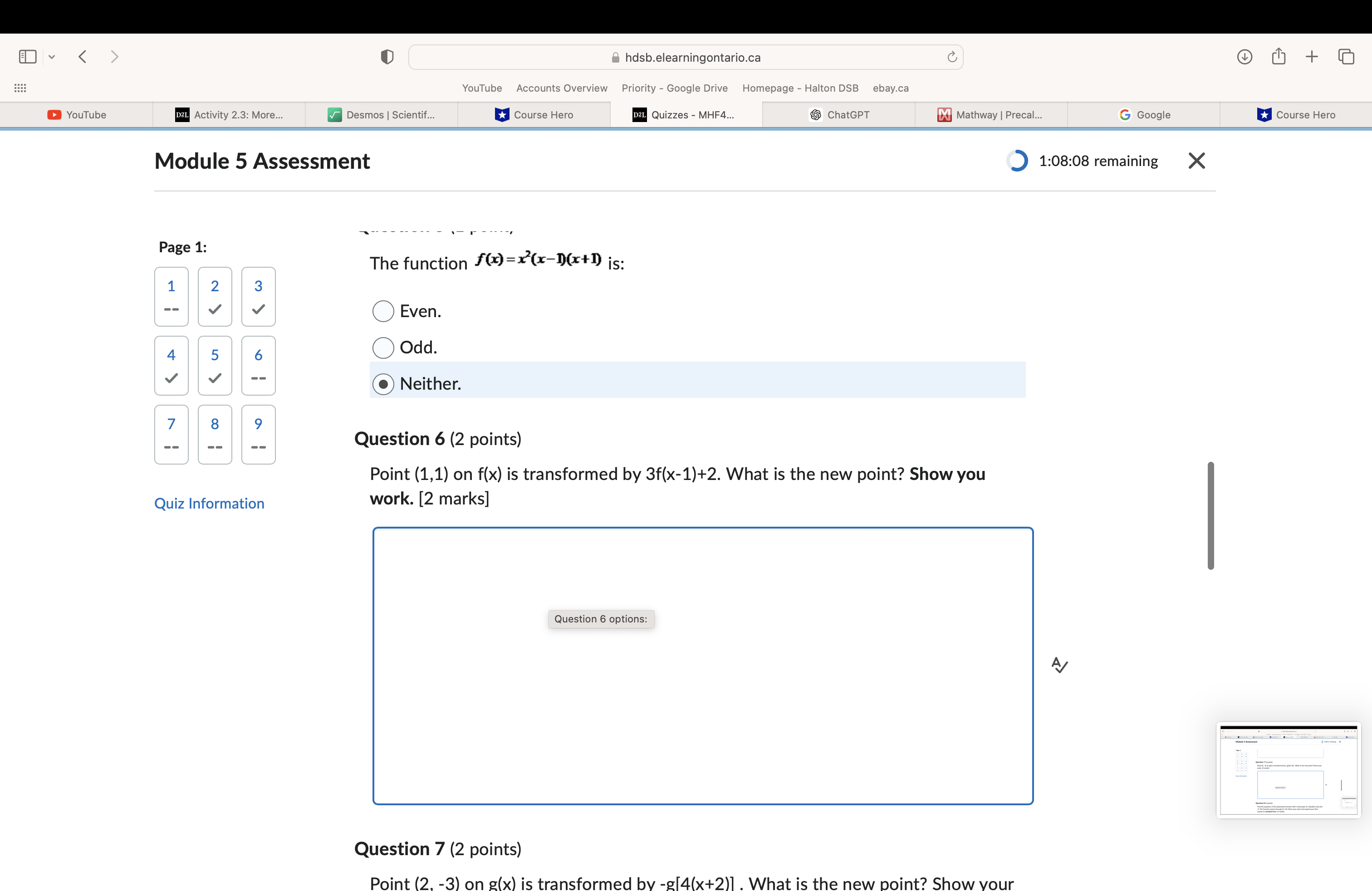Image resolution: width=1372 pixels, height=891 pixels.
Task: Switch to the Mathway Precal tab
Action: point(990,114)
